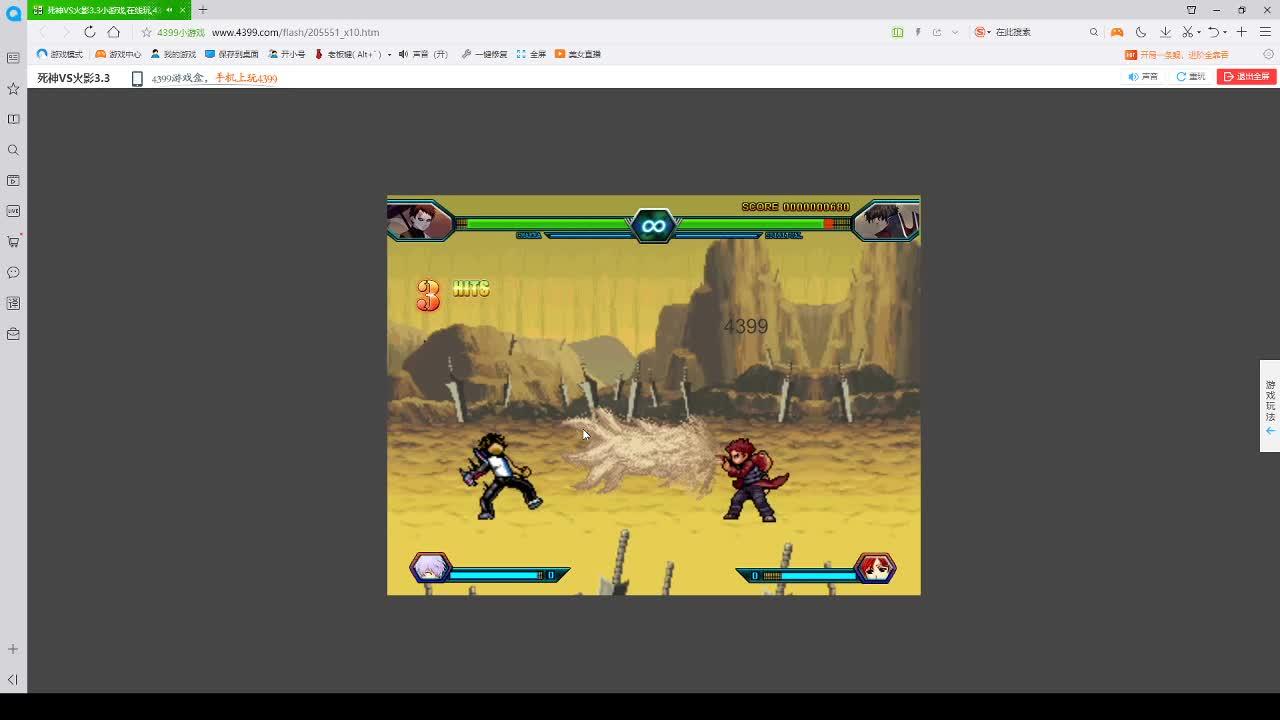Click the lightning speed-mode icon

(918, 32)
